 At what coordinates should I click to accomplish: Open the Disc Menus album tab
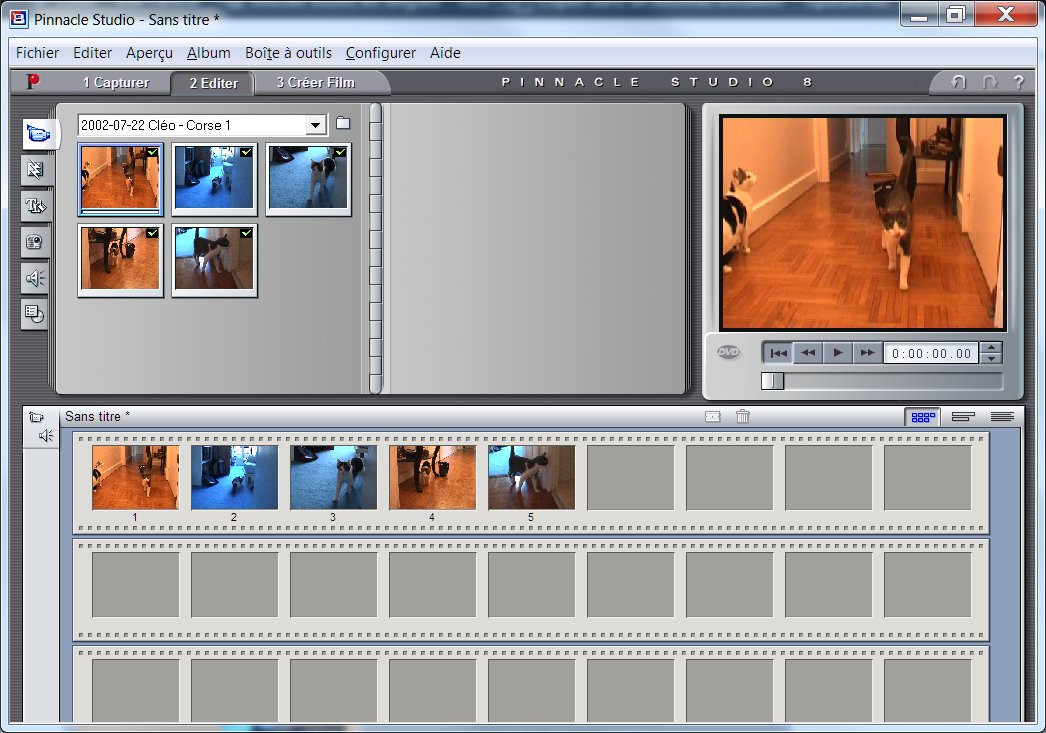point(35,315)
